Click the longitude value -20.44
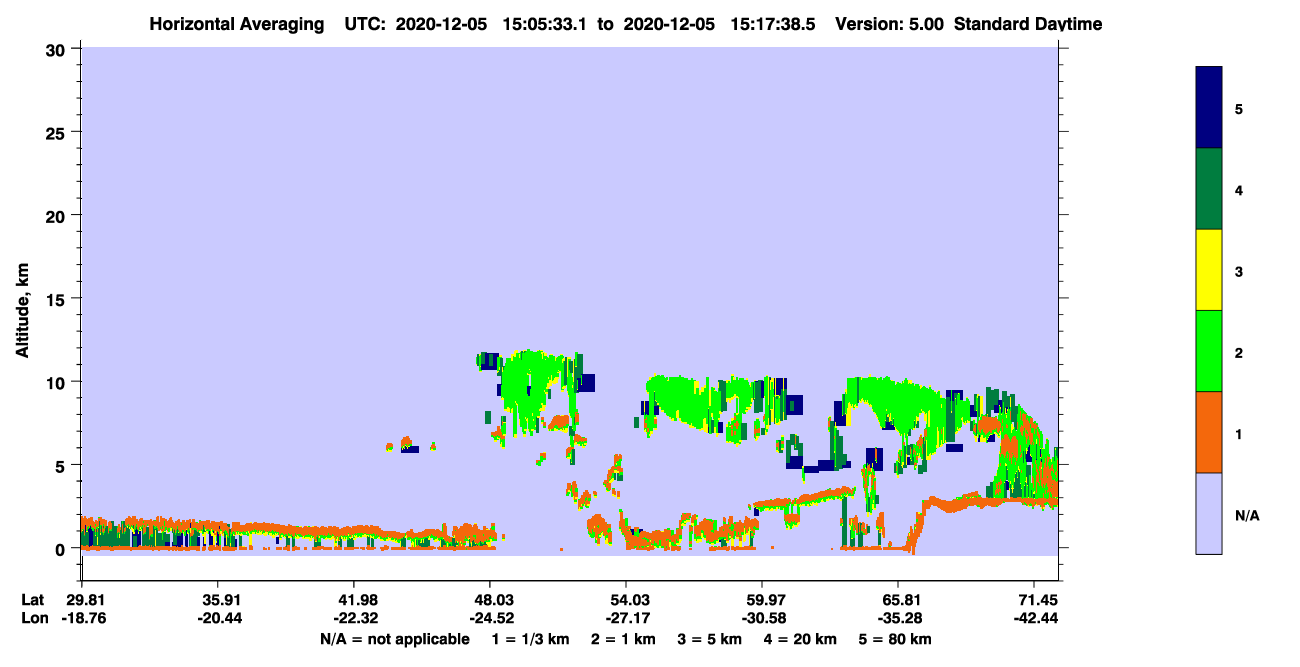Screen dimensions: 1300x667 tap(218, 618)
